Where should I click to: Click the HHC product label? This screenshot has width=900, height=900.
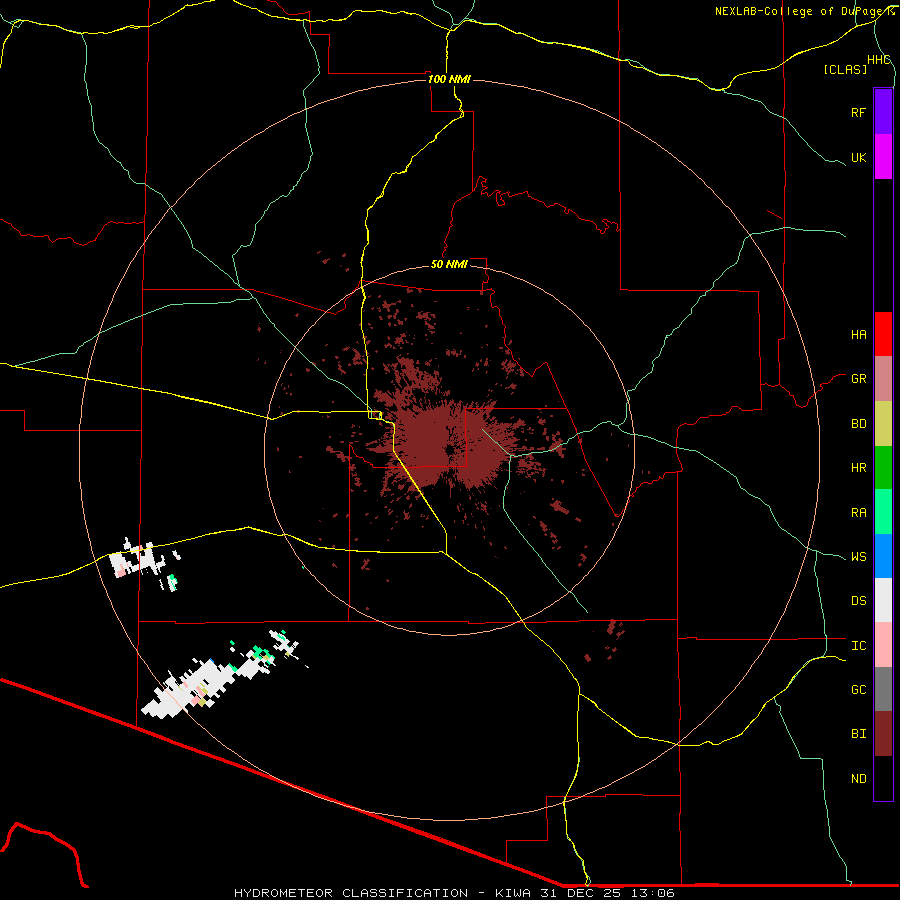pyautogui.click(x=879, y=60)
